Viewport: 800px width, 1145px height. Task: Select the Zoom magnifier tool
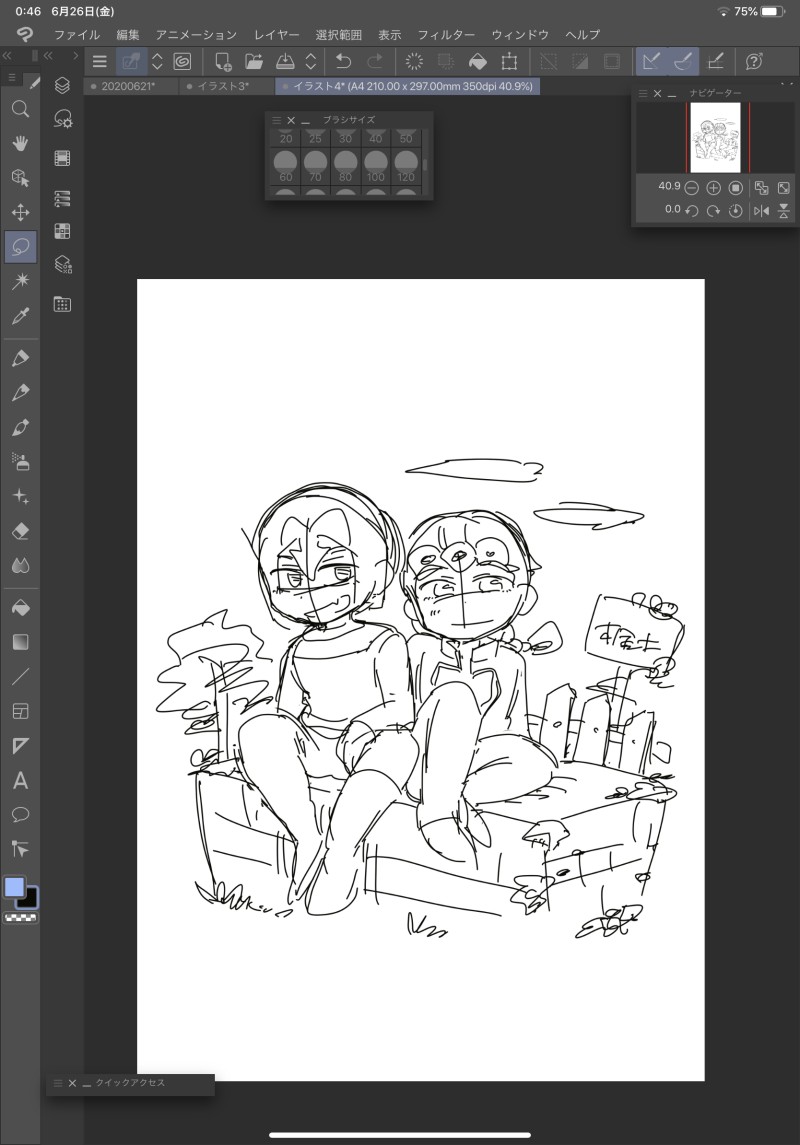20,109
